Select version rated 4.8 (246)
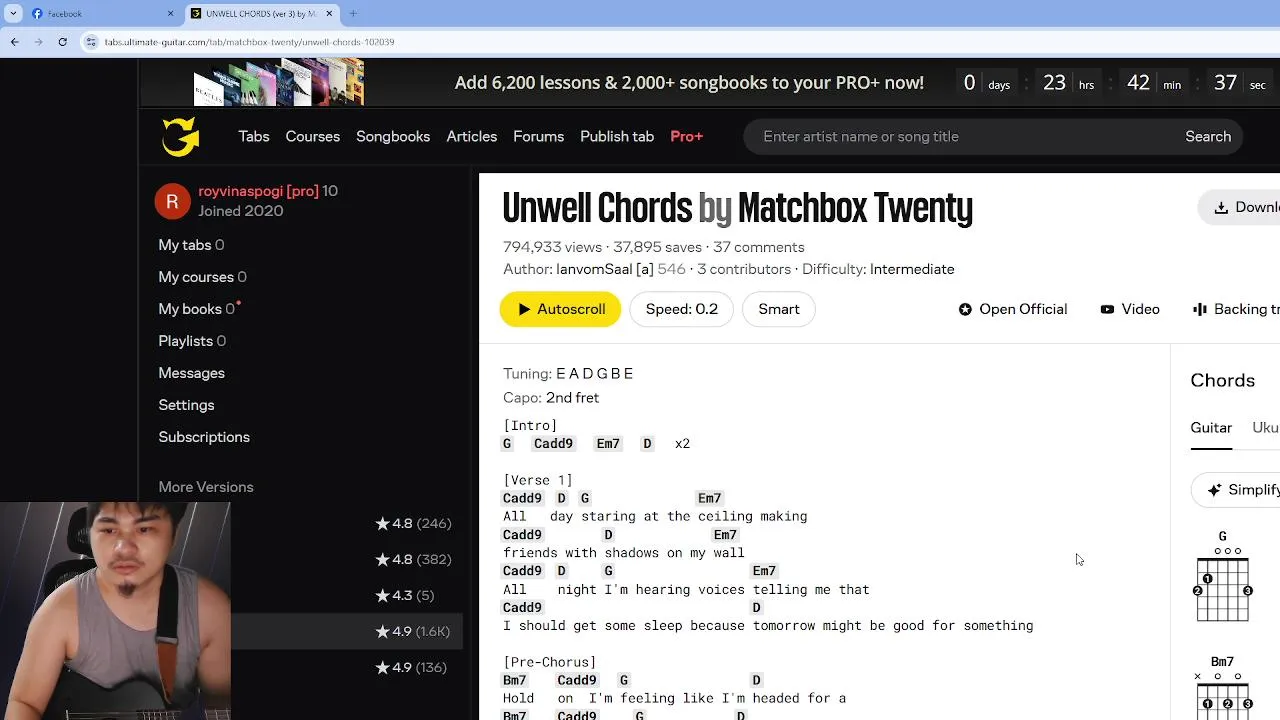 413,523
